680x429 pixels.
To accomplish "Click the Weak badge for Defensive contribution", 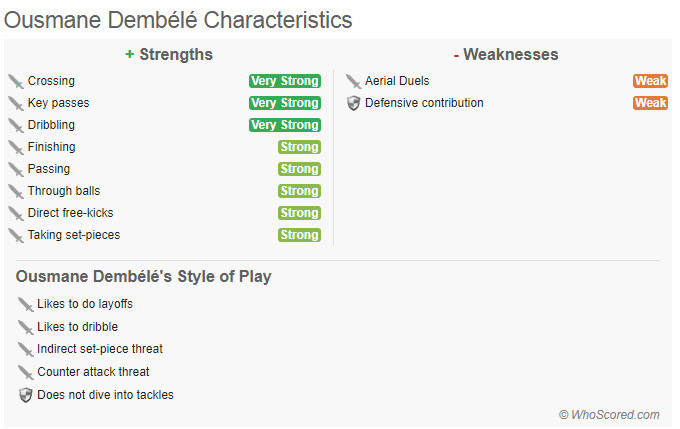I will tap(650, 103).
